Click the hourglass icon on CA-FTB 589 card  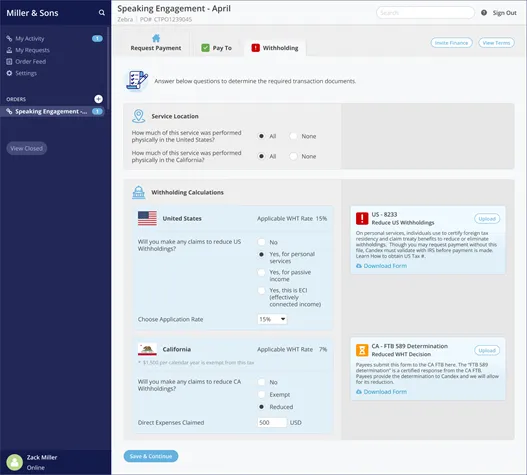click(362, 350)
